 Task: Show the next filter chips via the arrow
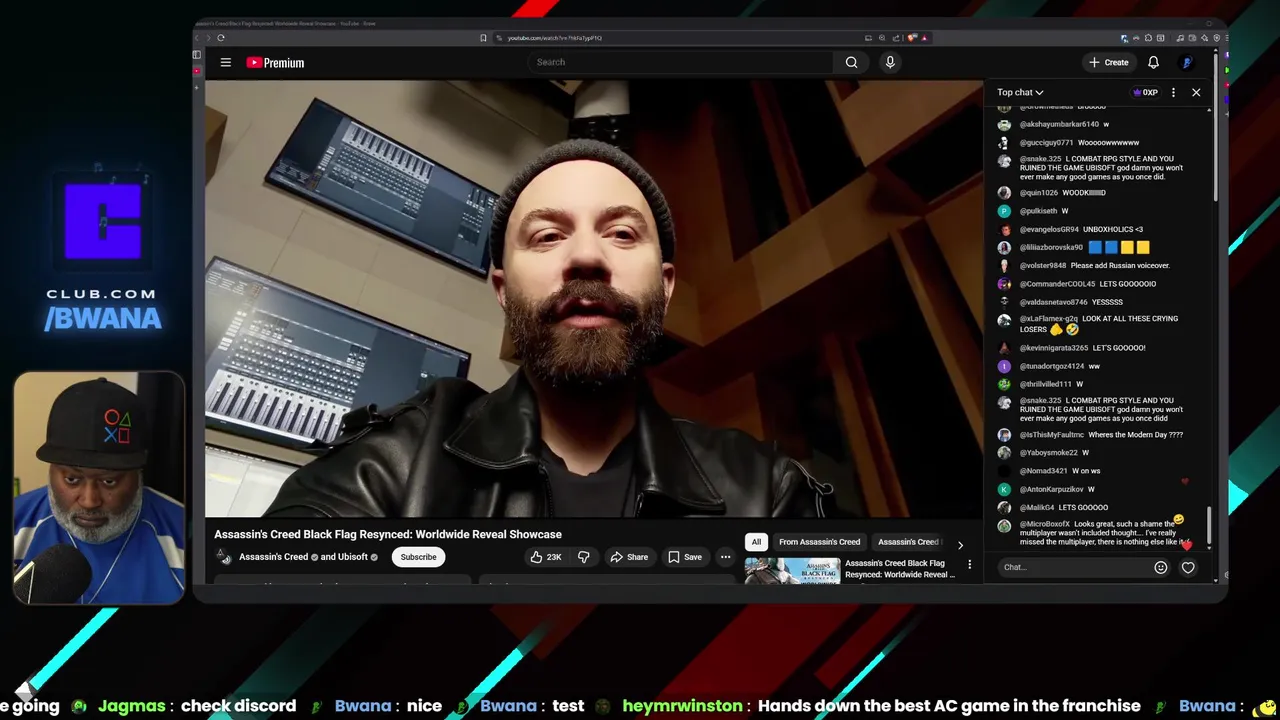click(x=960, y=544)
